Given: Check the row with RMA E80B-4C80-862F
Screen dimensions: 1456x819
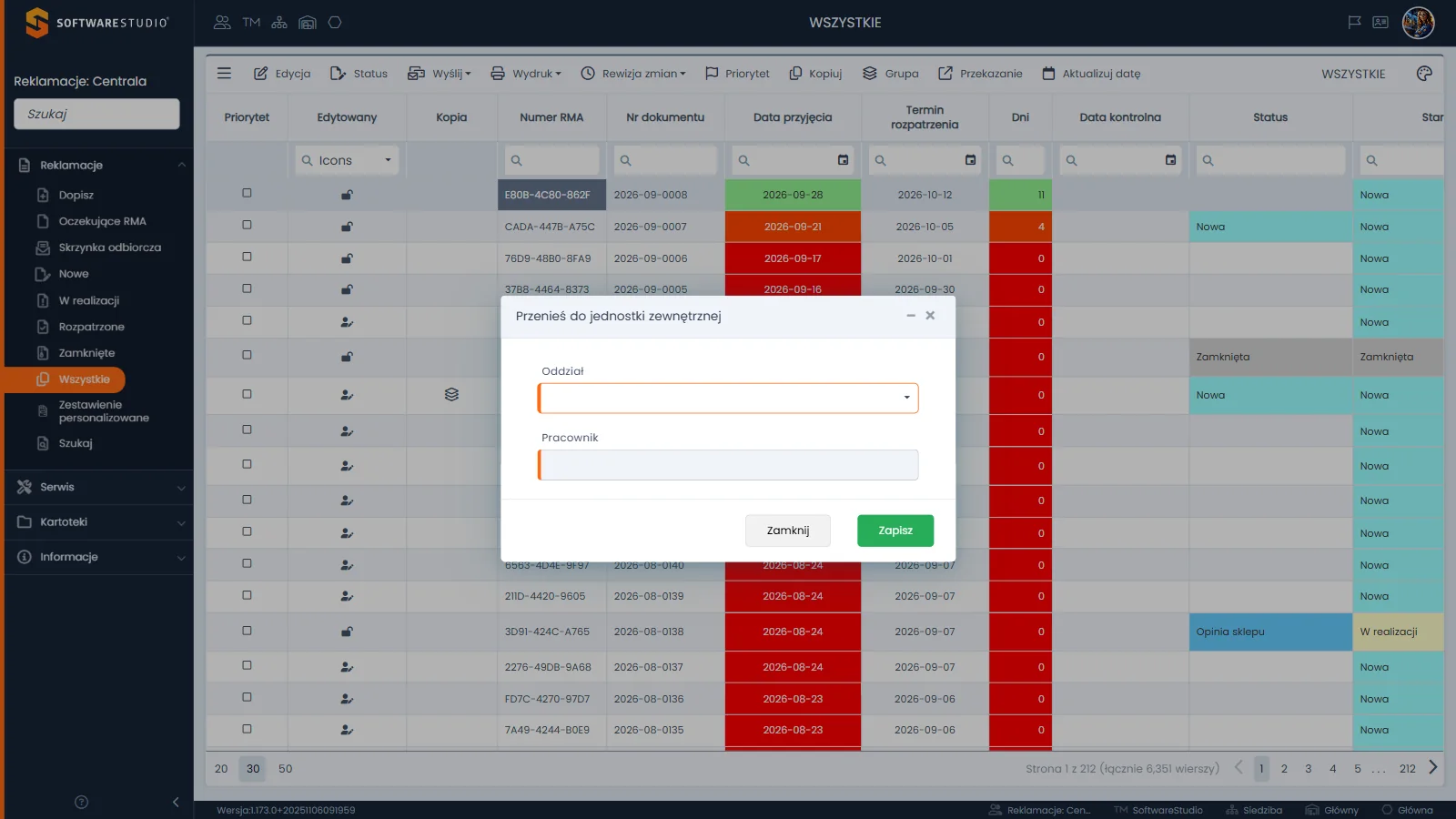Looking at the screenshot, I should [x=247, y=193].
